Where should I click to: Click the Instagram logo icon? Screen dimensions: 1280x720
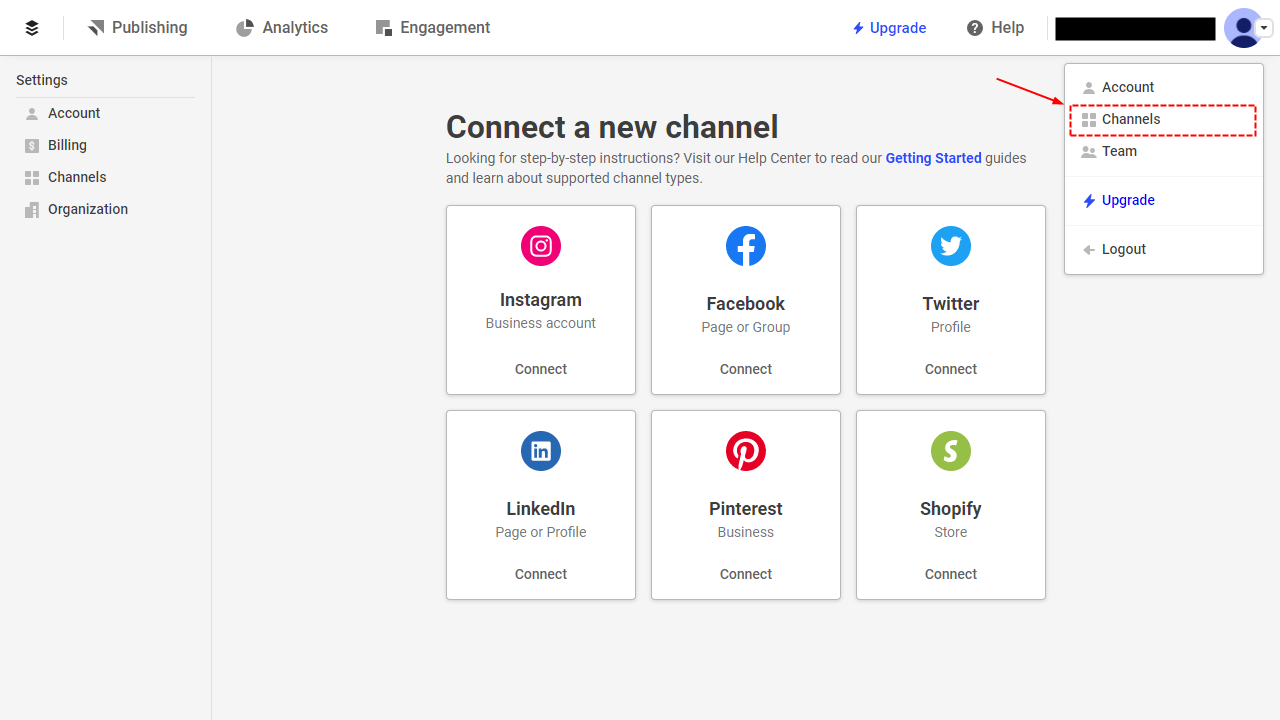[x=541, y=246]
